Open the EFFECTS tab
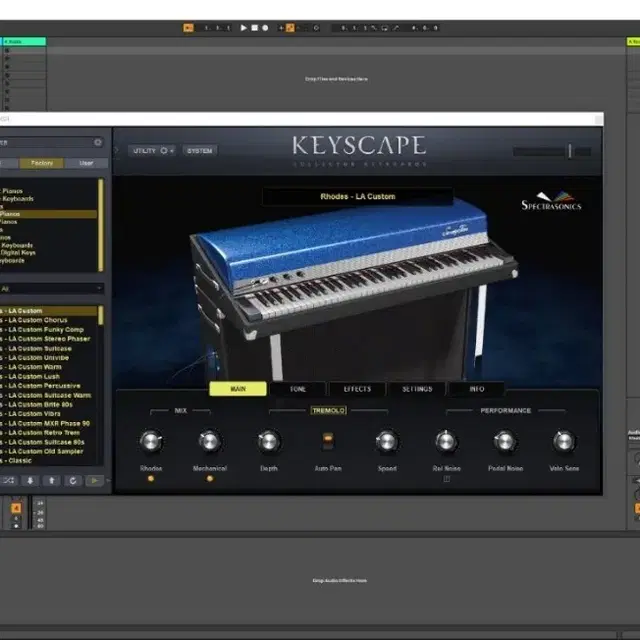Screen dimensions: 640x640 pos(357,389)
